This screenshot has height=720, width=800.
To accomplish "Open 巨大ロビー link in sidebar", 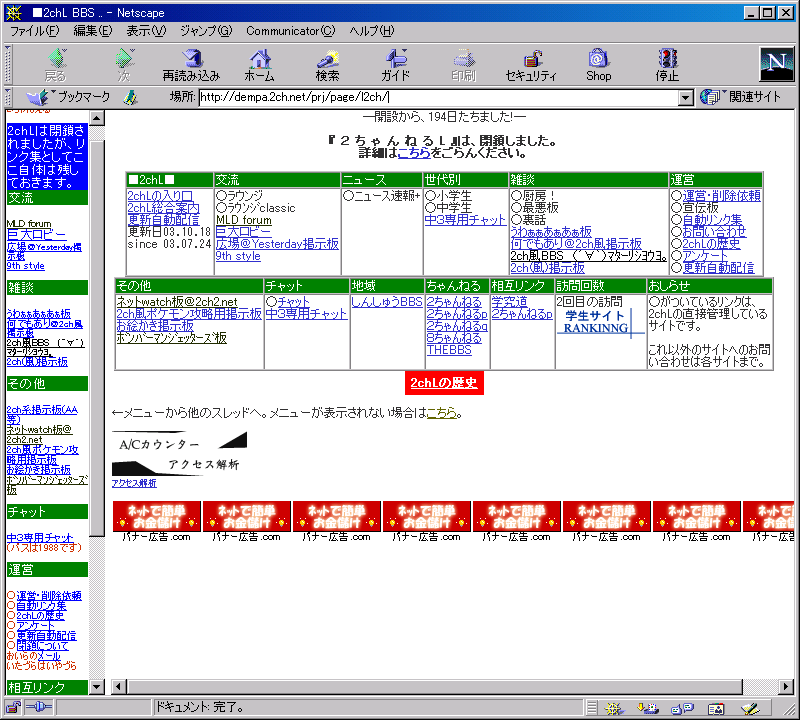I will click(36, 235).
